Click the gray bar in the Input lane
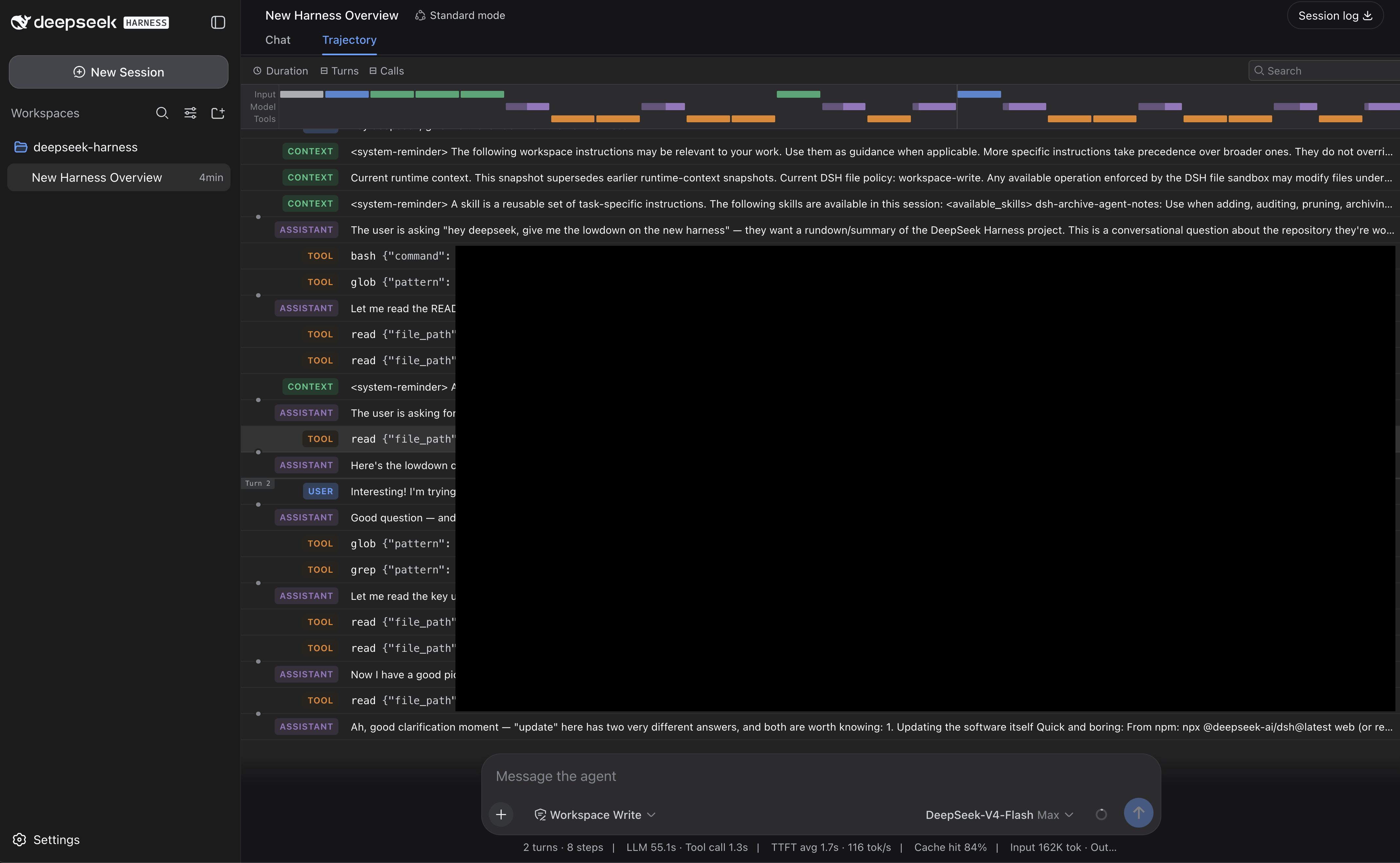 301,94
